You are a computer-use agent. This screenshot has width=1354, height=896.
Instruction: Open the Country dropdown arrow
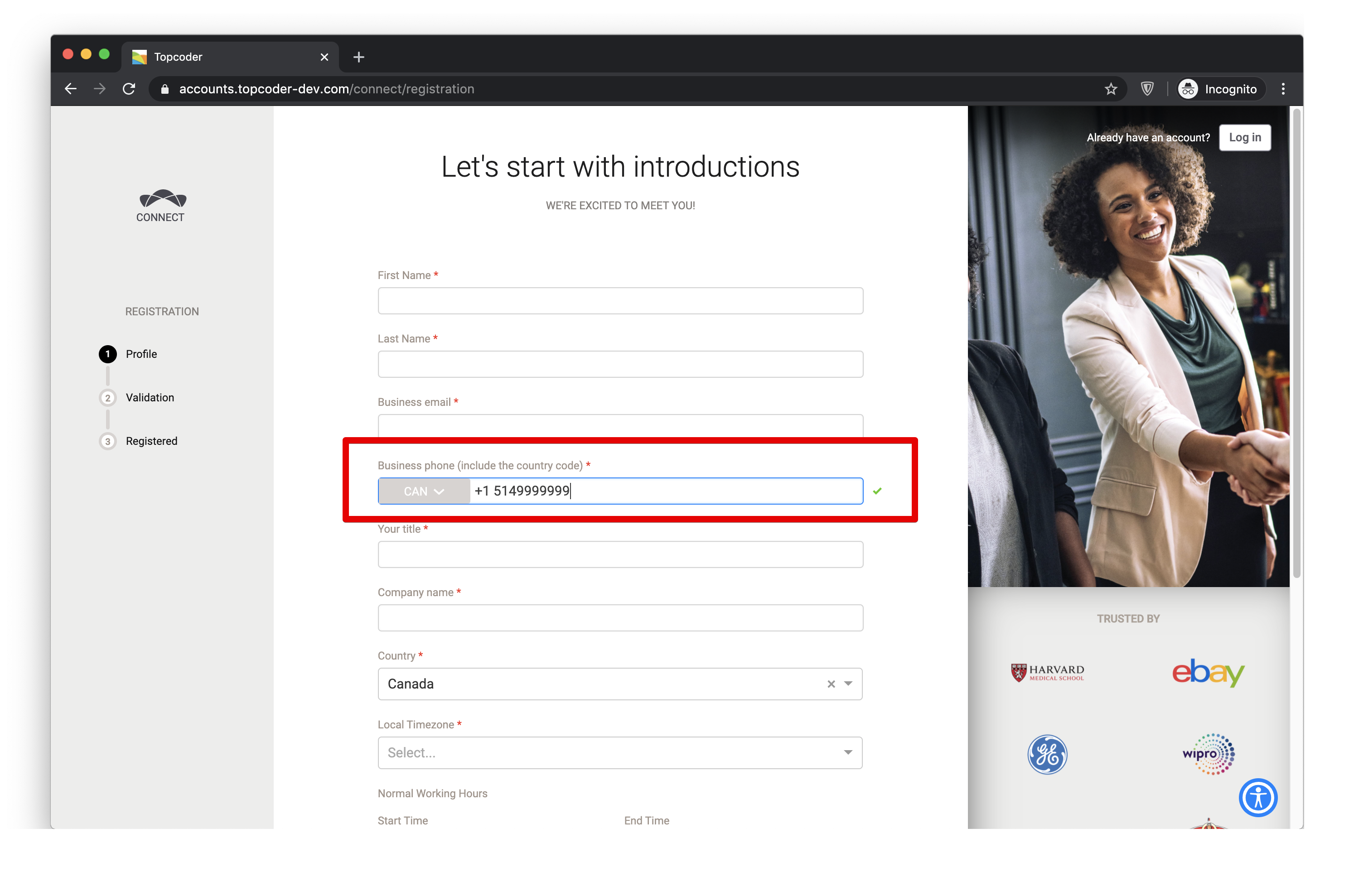coord(848,684)
